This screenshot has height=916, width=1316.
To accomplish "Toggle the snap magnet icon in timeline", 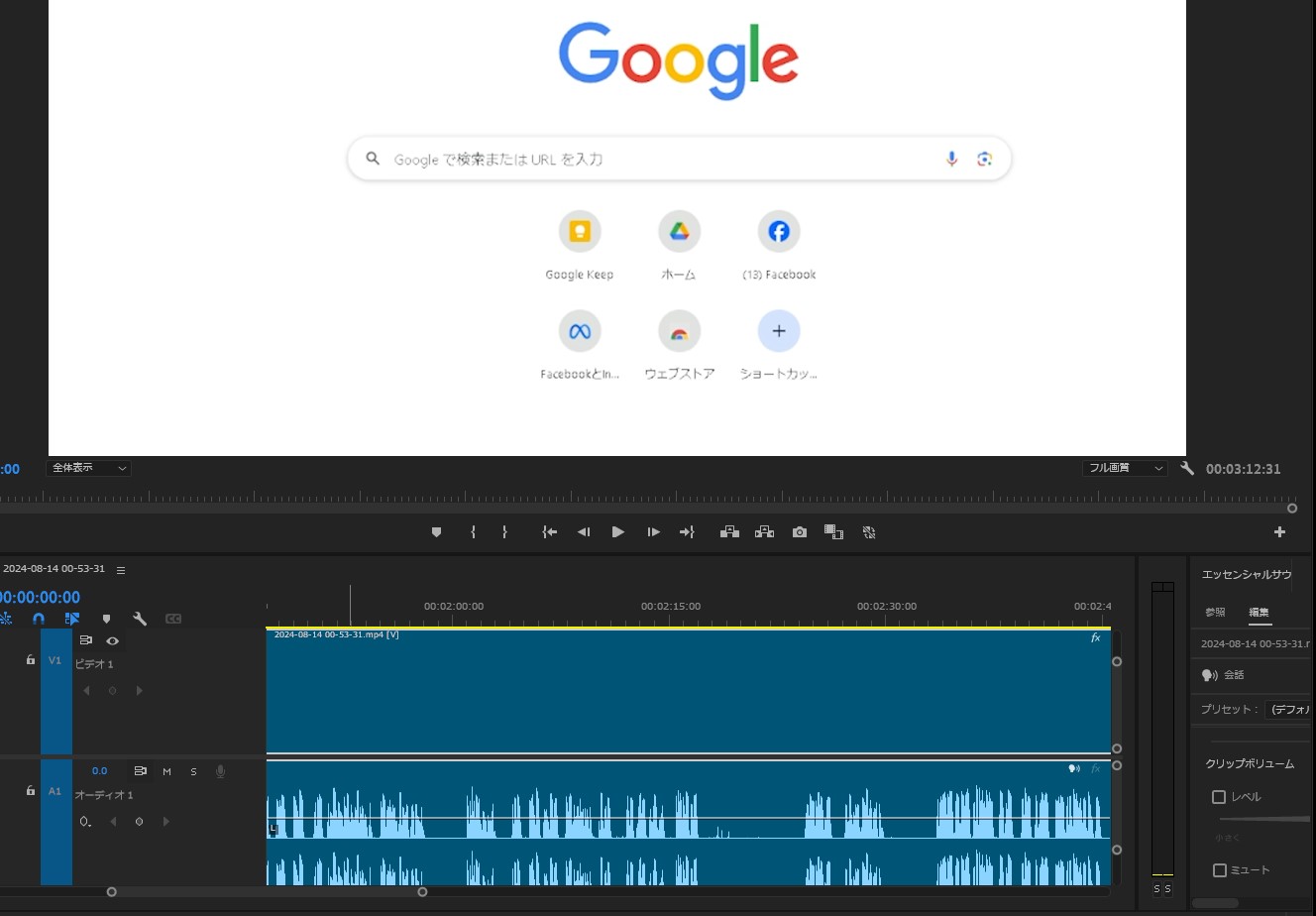I will click(39, 619).
